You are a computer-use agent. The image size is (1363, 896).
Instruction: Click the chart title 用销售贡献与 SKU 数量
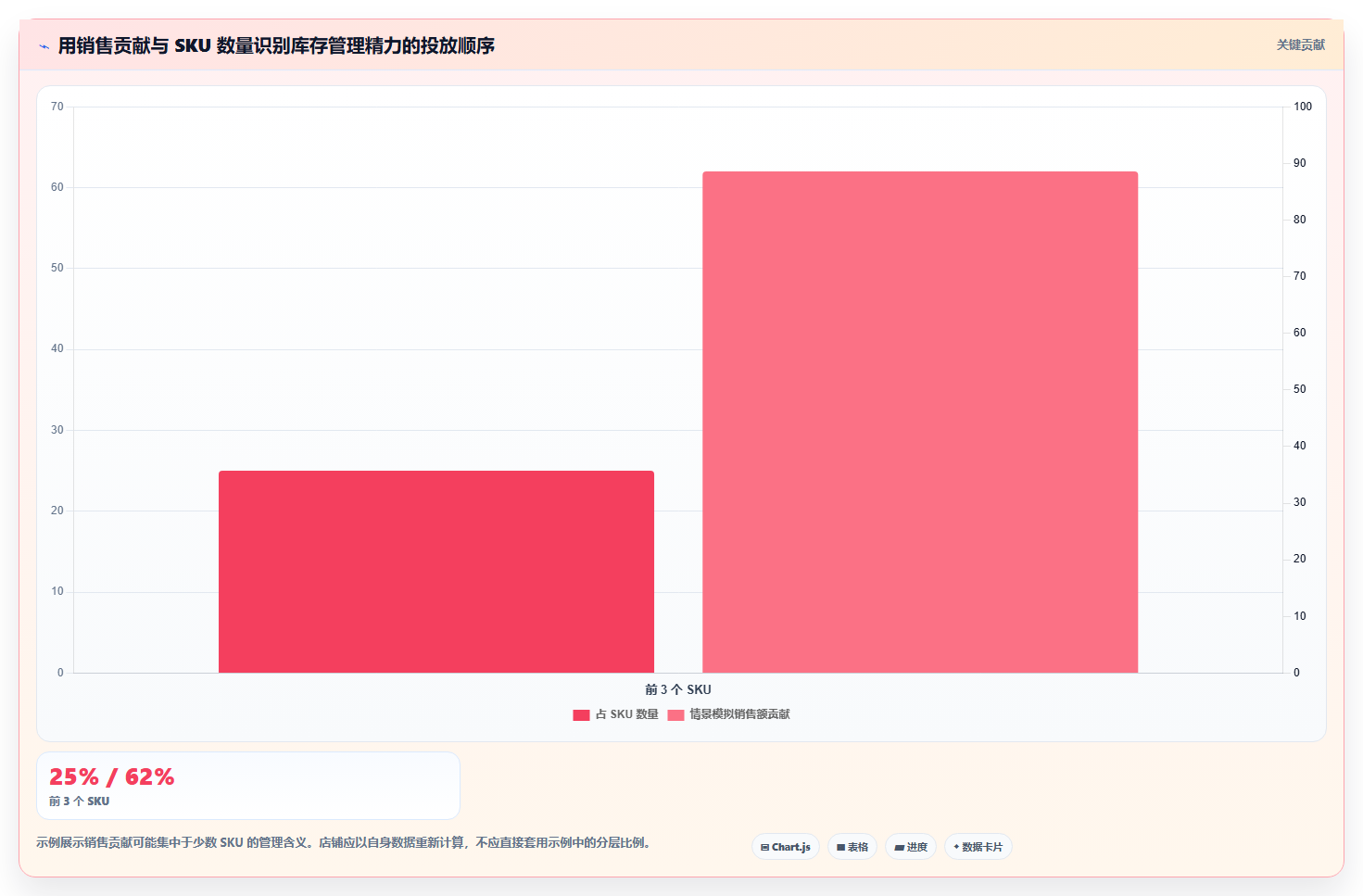coord(276,45)
